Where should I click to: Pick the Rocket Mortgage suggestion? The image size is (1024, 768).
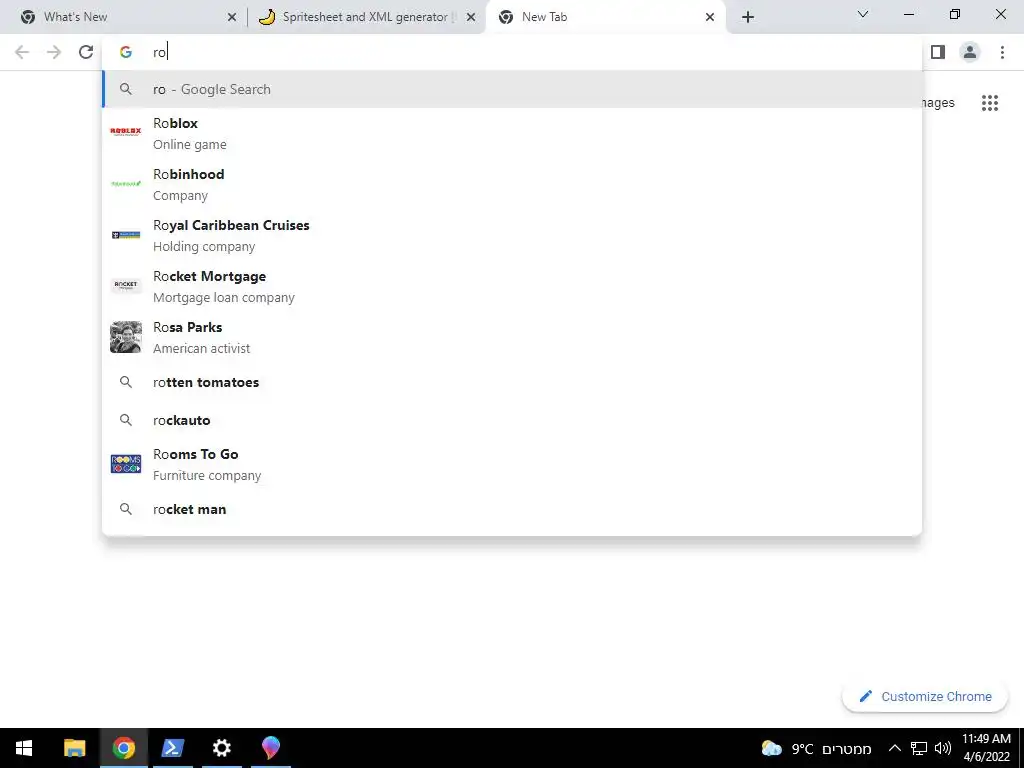click(512, 286)
